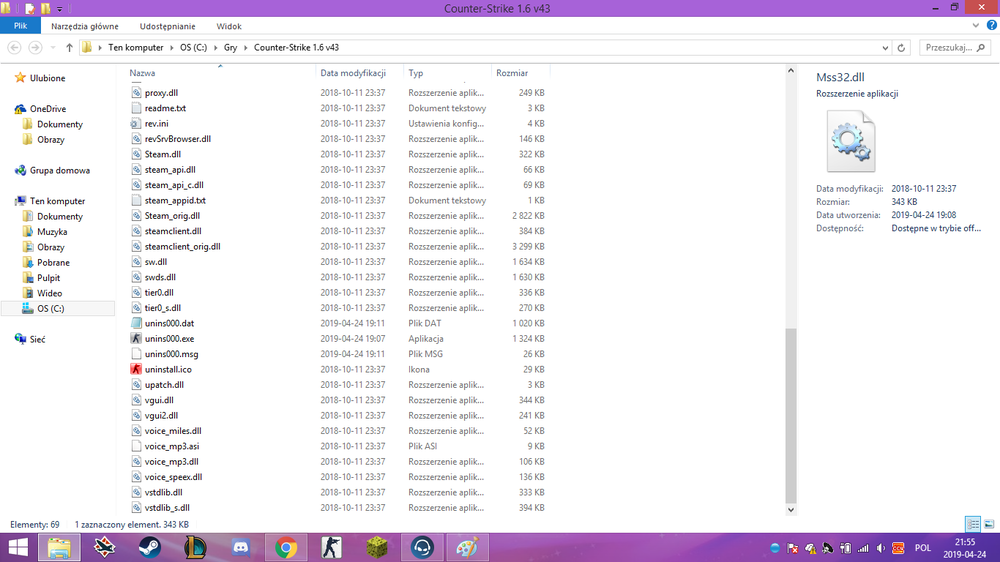
Task: Sort by Data modyfikacji column
Action: [x=353, y=73]
